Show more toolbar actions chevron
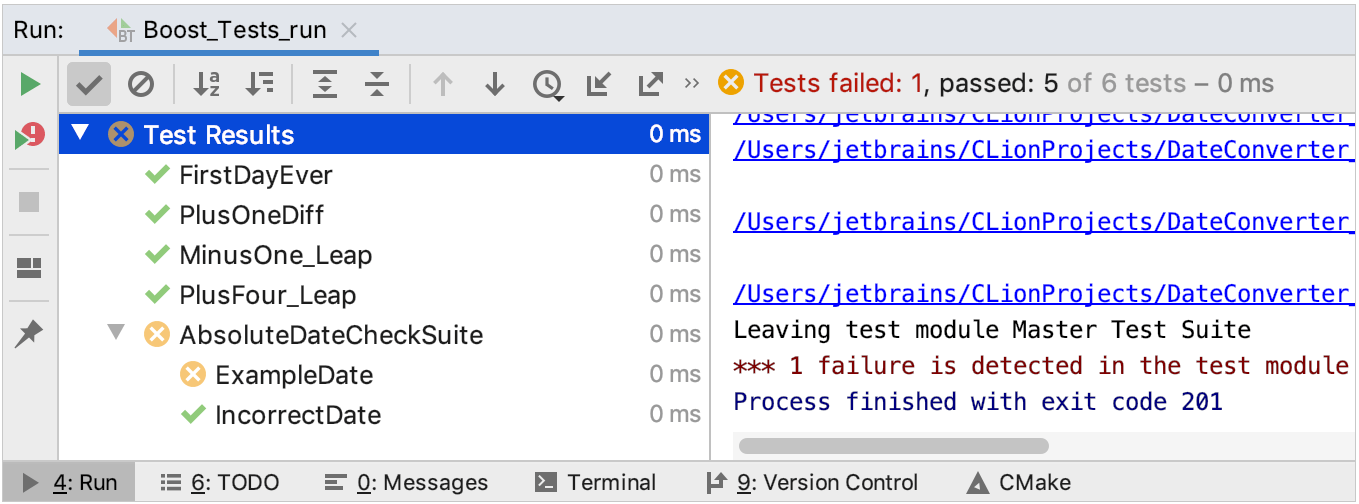1359x504 pixels. click(x=692, y=84)
